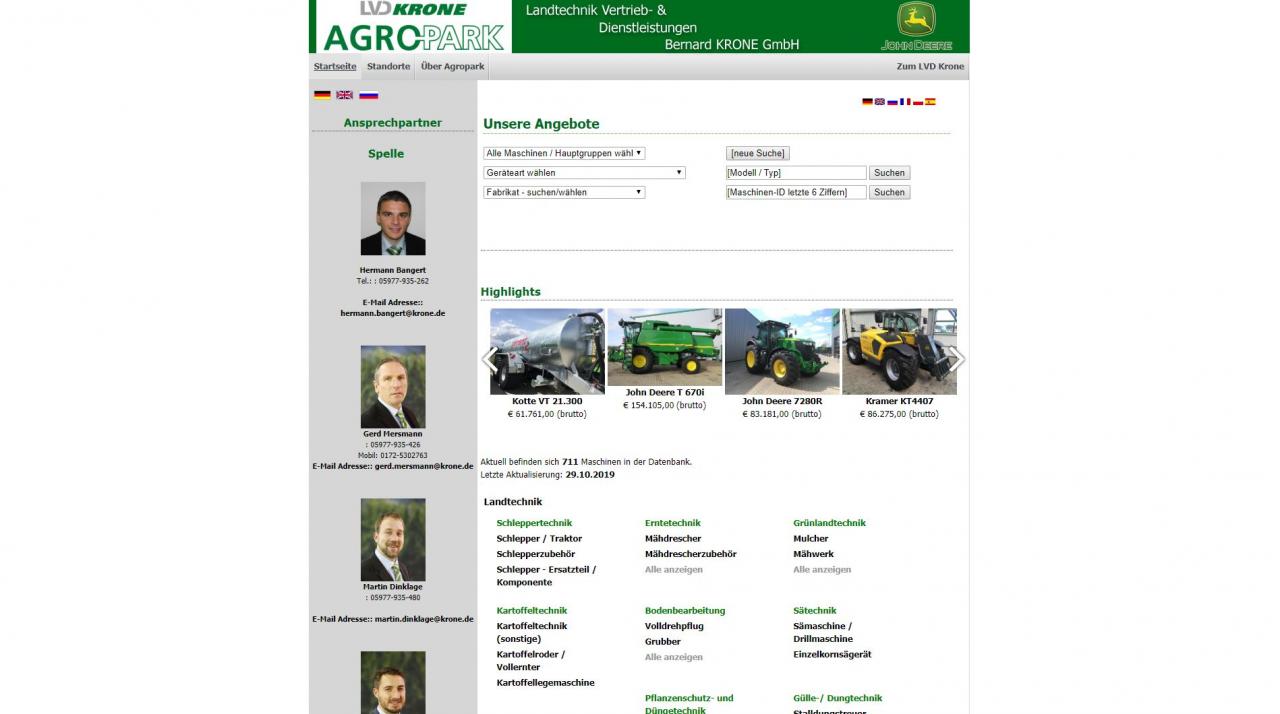Viewport: 1280px width, 714px height.
Task: Open the Erntetechnik category
Action: coord(673,523)
